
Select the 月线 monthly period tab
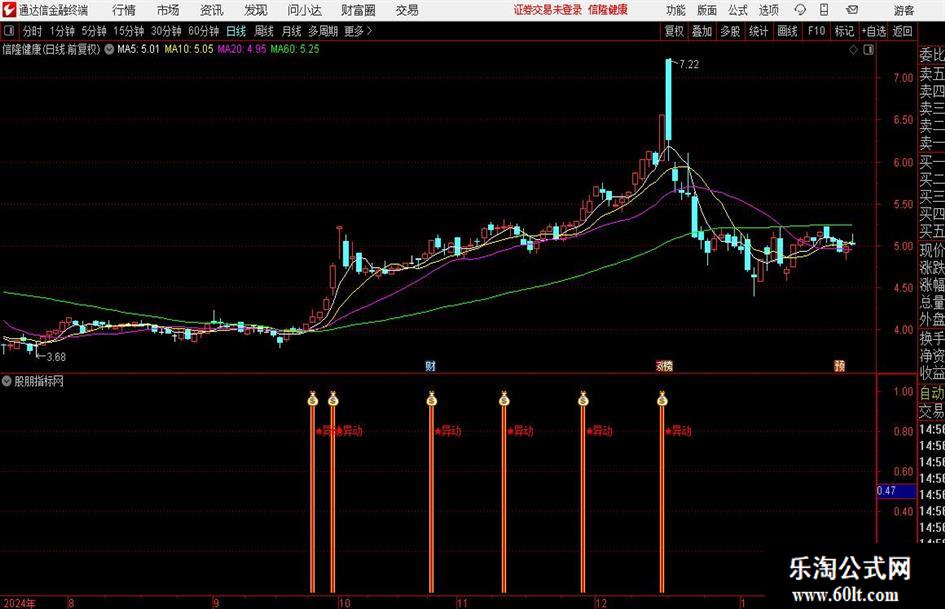click(x=291, y=31)
